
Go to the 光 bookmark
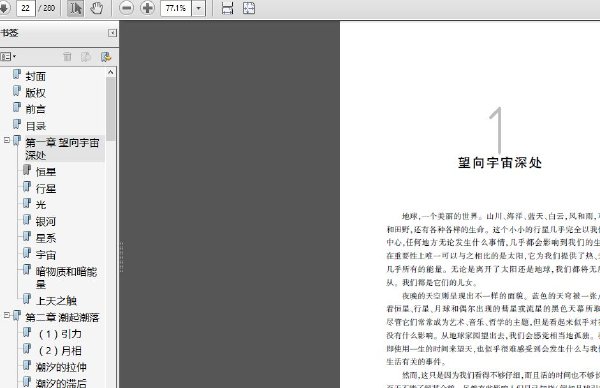(41, 205)
